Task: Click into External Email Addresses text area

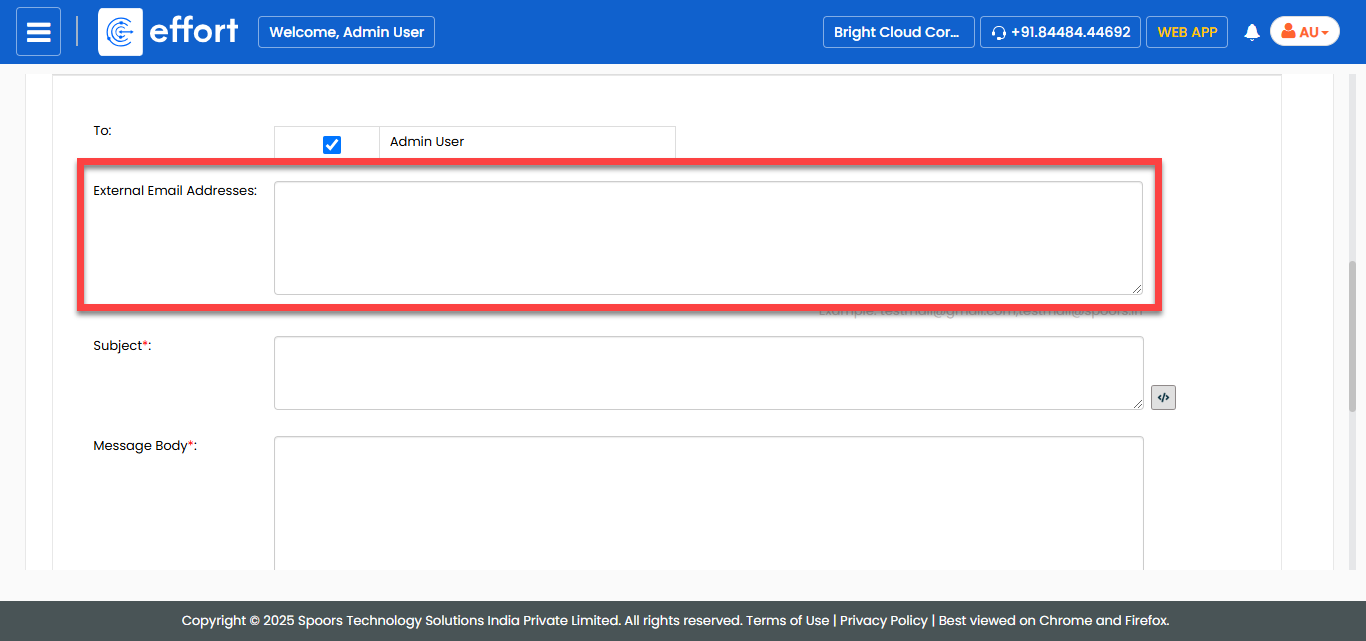Action: coord(707,238)
